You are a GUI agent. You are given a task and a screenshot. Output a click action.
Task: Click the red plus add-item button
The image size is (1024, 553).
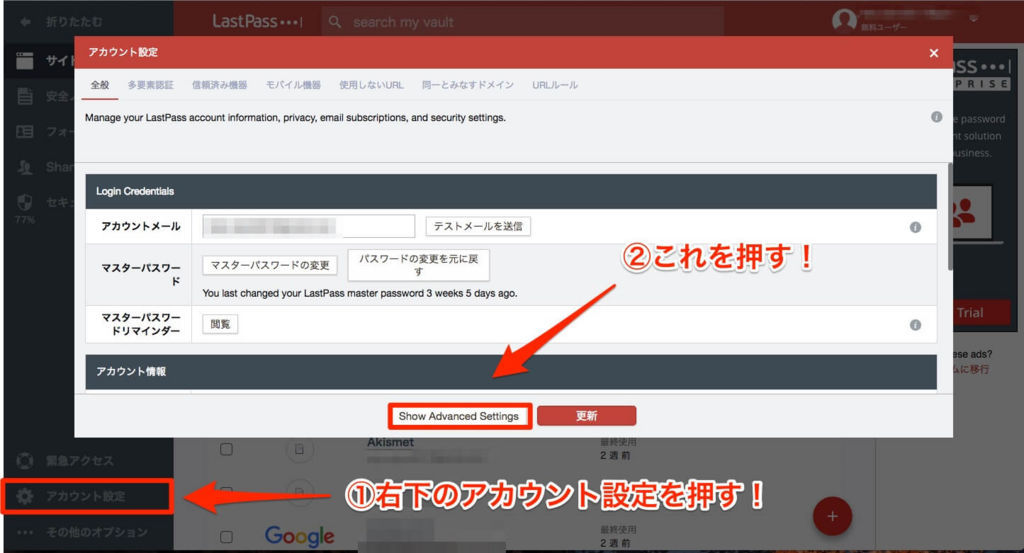(x=832, y=516)
